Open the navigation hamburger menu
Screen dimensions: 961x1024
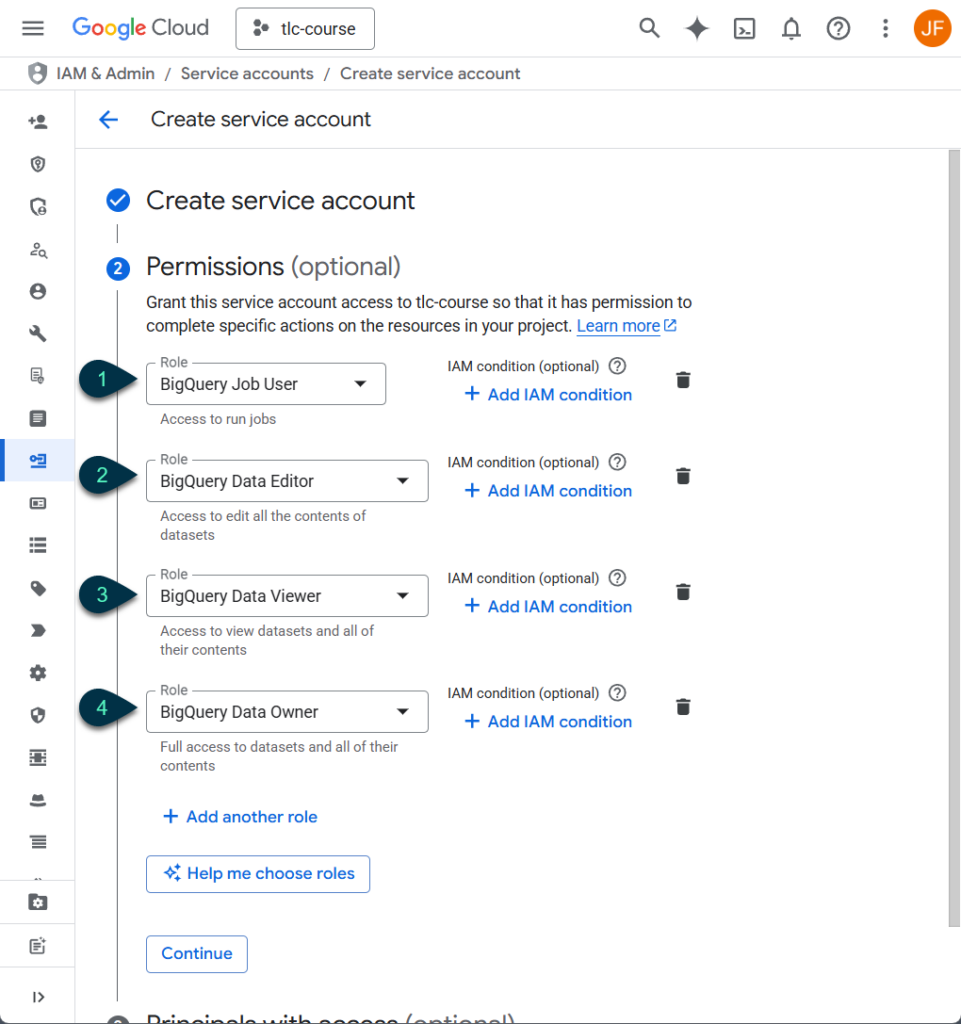pyautogui.click(x=33, y=28)
